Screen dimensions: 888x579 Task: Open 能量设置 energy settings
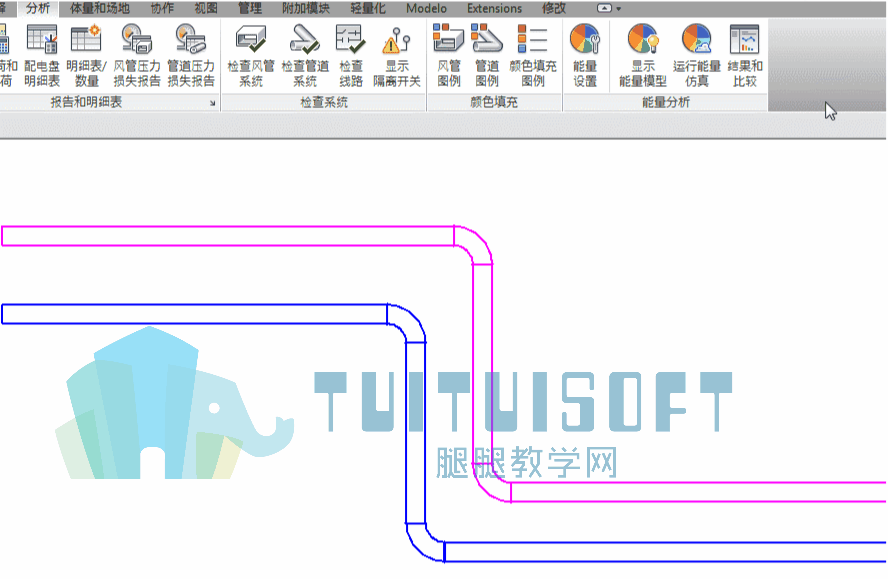click(x=585, y=56)
